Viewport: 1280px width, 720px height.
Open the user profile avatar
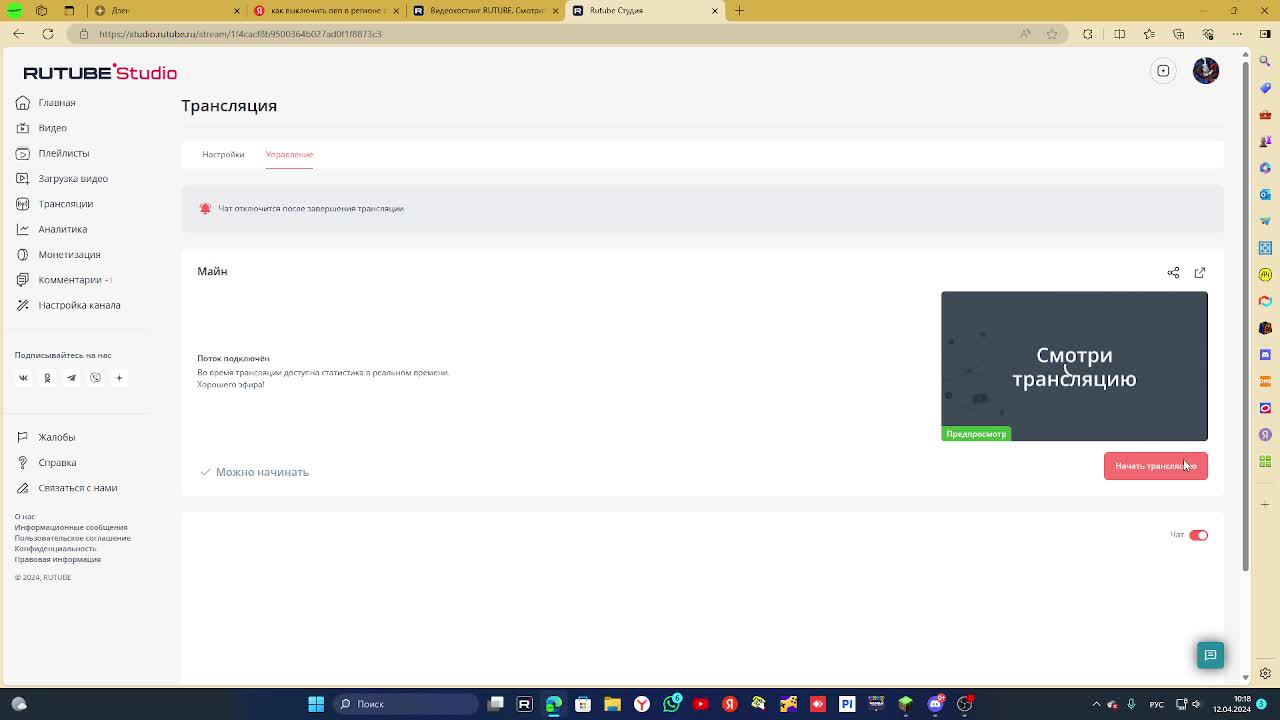coord(1206,71)
